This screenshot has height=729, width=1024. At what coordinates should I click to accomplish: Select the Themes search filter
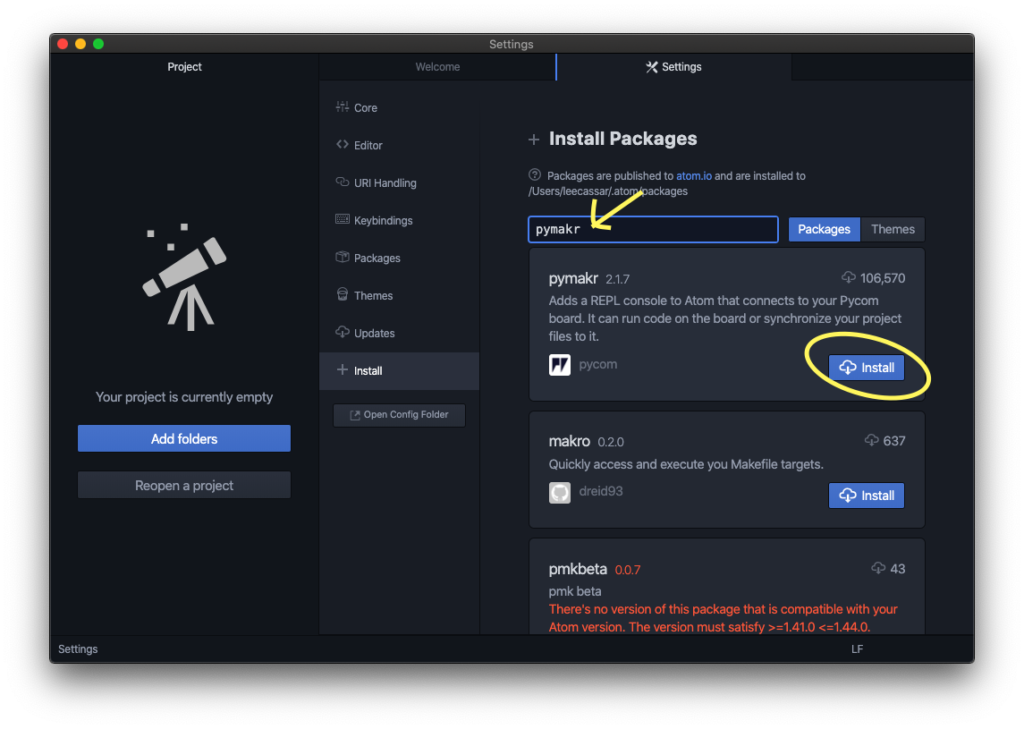coord(893,229)
